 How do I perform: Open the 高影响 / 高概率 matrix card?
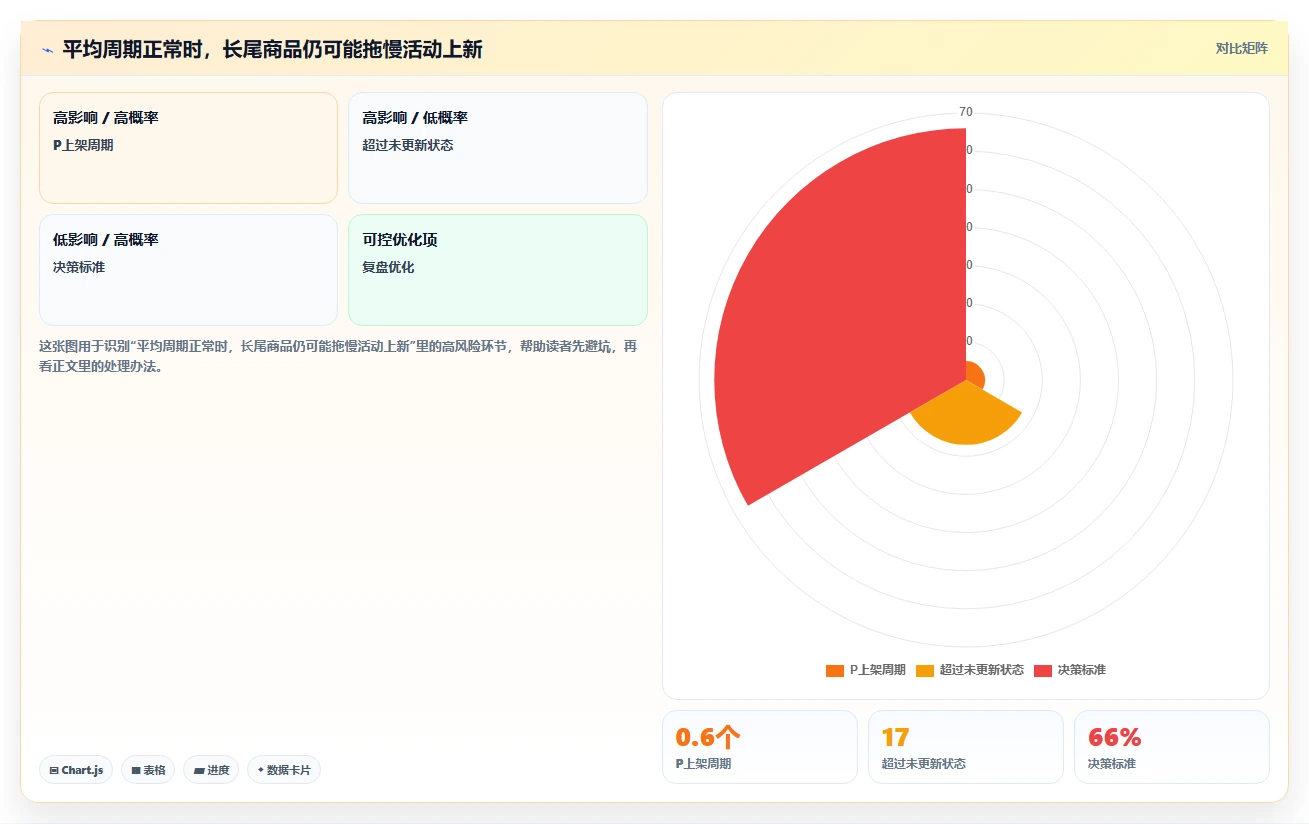[x=188, y=148]
